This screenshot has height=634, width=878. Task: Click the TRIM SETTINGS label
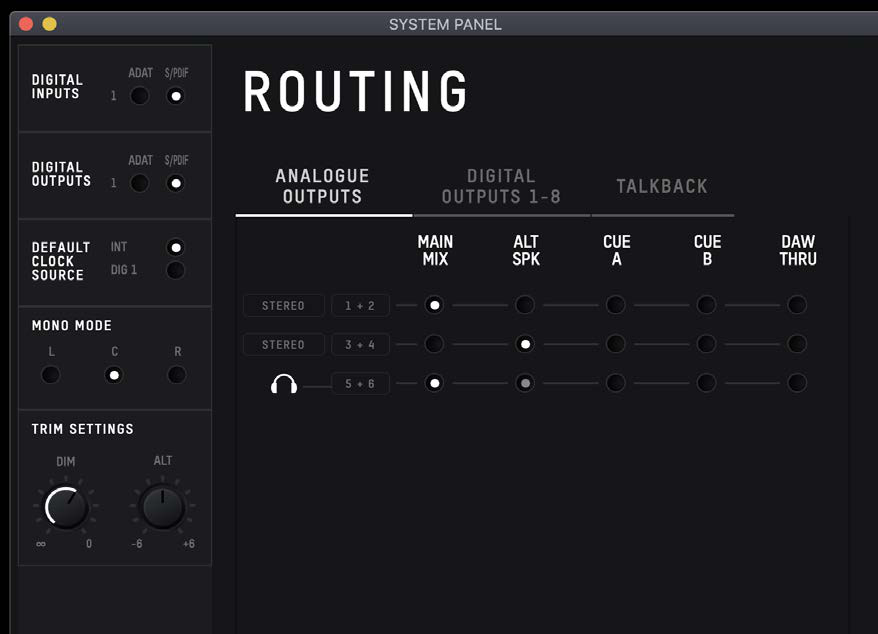click(83, 429)
